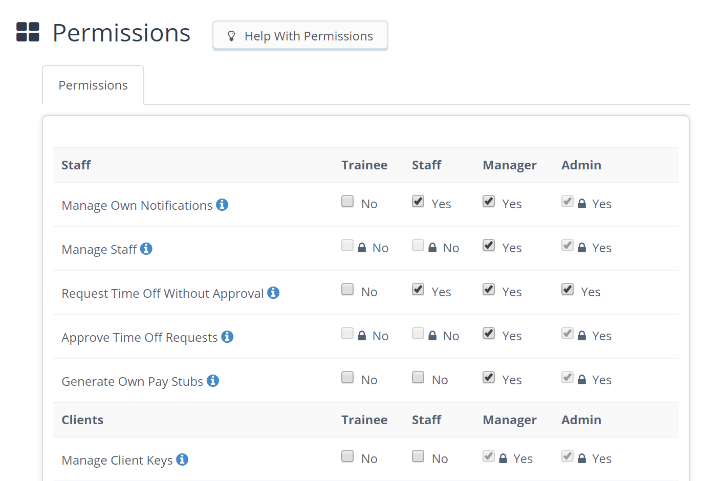Uncheck Manage Staff for Manager
Image resolution: width=720 pixels, height=481 pixels.
click(x=489, y=245)
